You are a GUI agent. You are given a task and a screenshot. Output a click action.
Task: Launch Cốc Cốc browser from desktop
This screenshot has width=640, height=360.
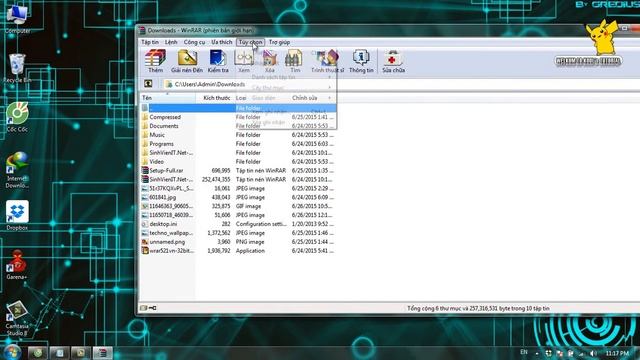(x=17, y=117)
